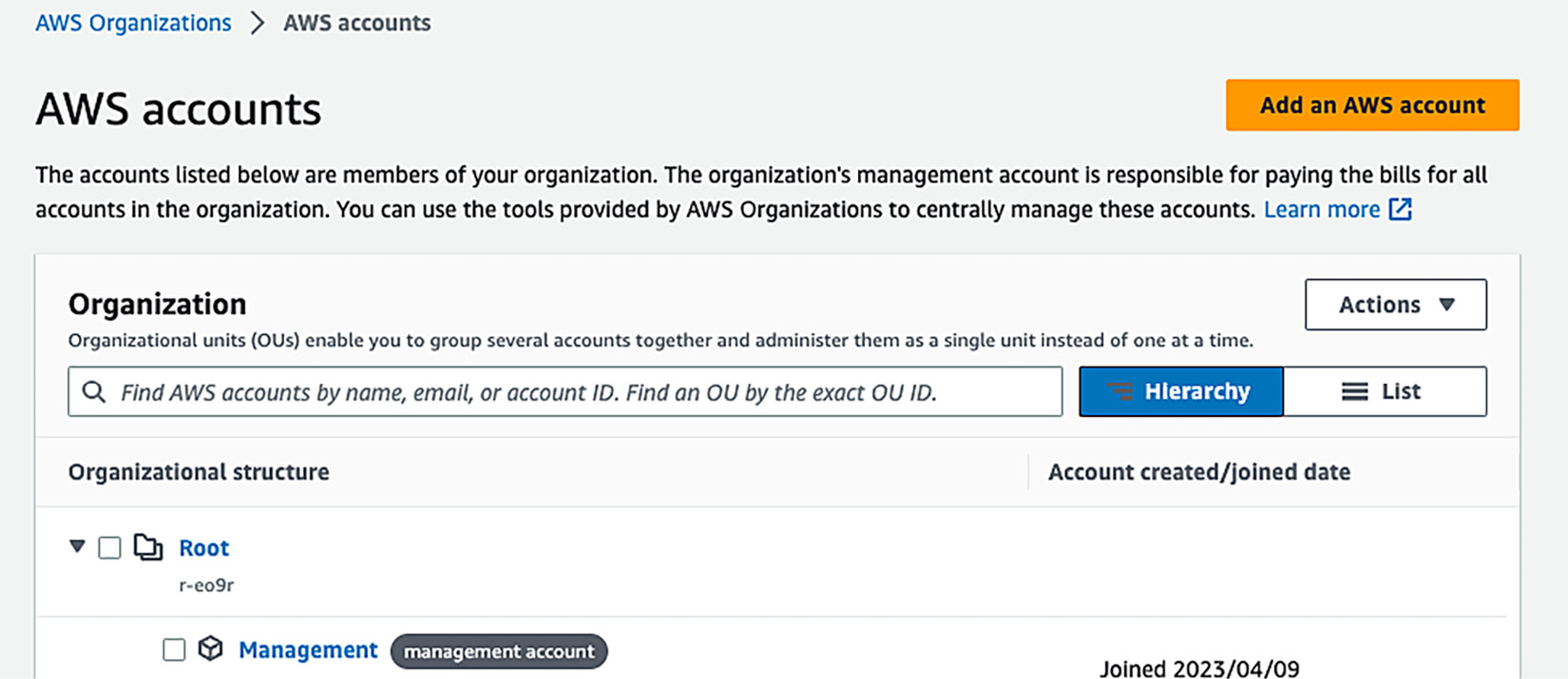This screenshot has width=1568, height=679.
Task: Click the magnifier search icon
Action: tap(94, 391)
